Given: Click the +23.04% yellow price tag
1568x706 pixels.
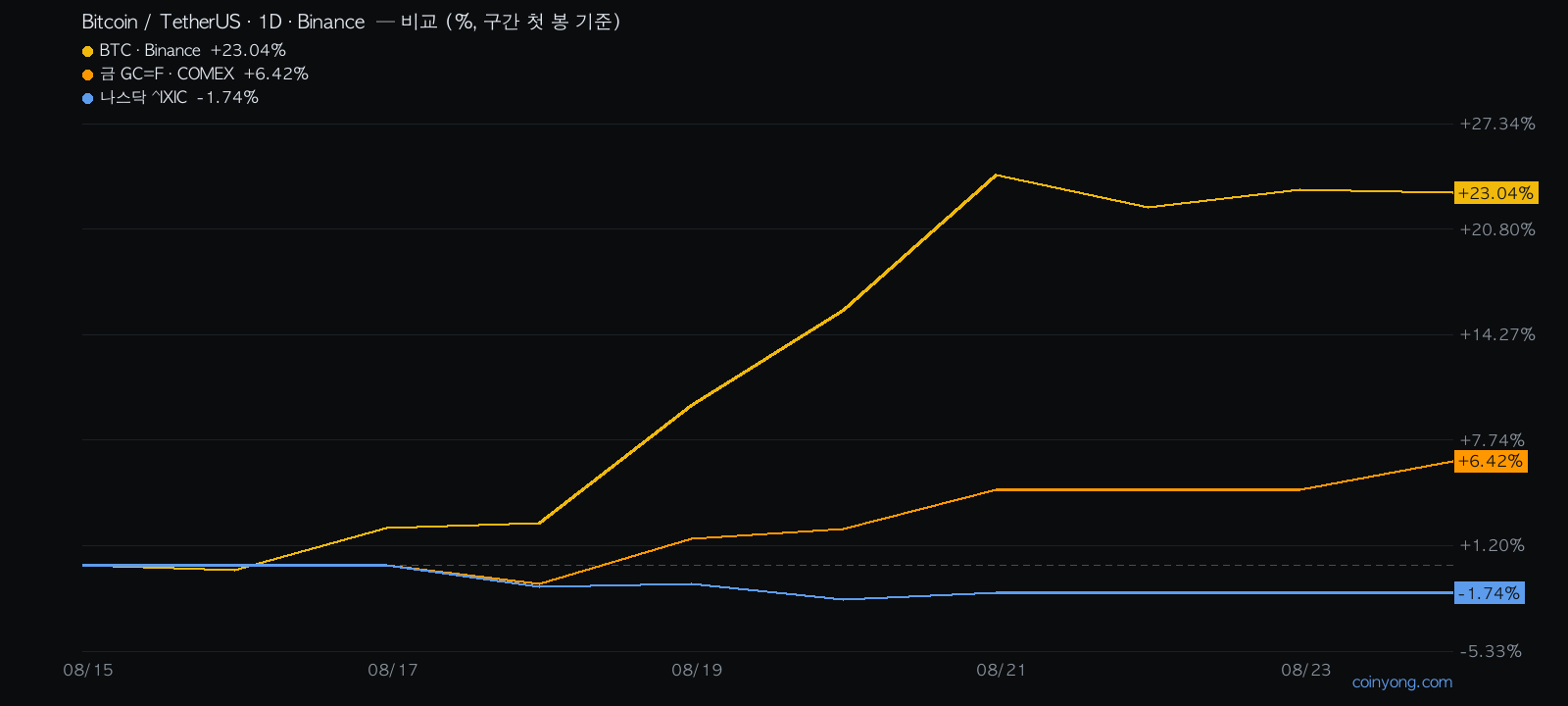Looking at the screenshot, I should [1495, 193].
